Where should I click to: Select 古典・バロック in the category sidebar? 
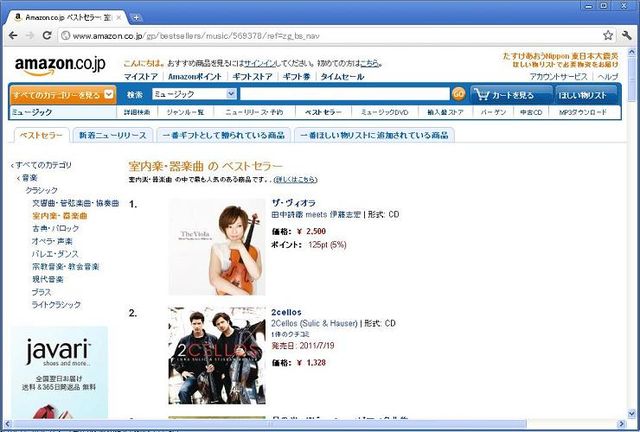[x=55, y=228]
